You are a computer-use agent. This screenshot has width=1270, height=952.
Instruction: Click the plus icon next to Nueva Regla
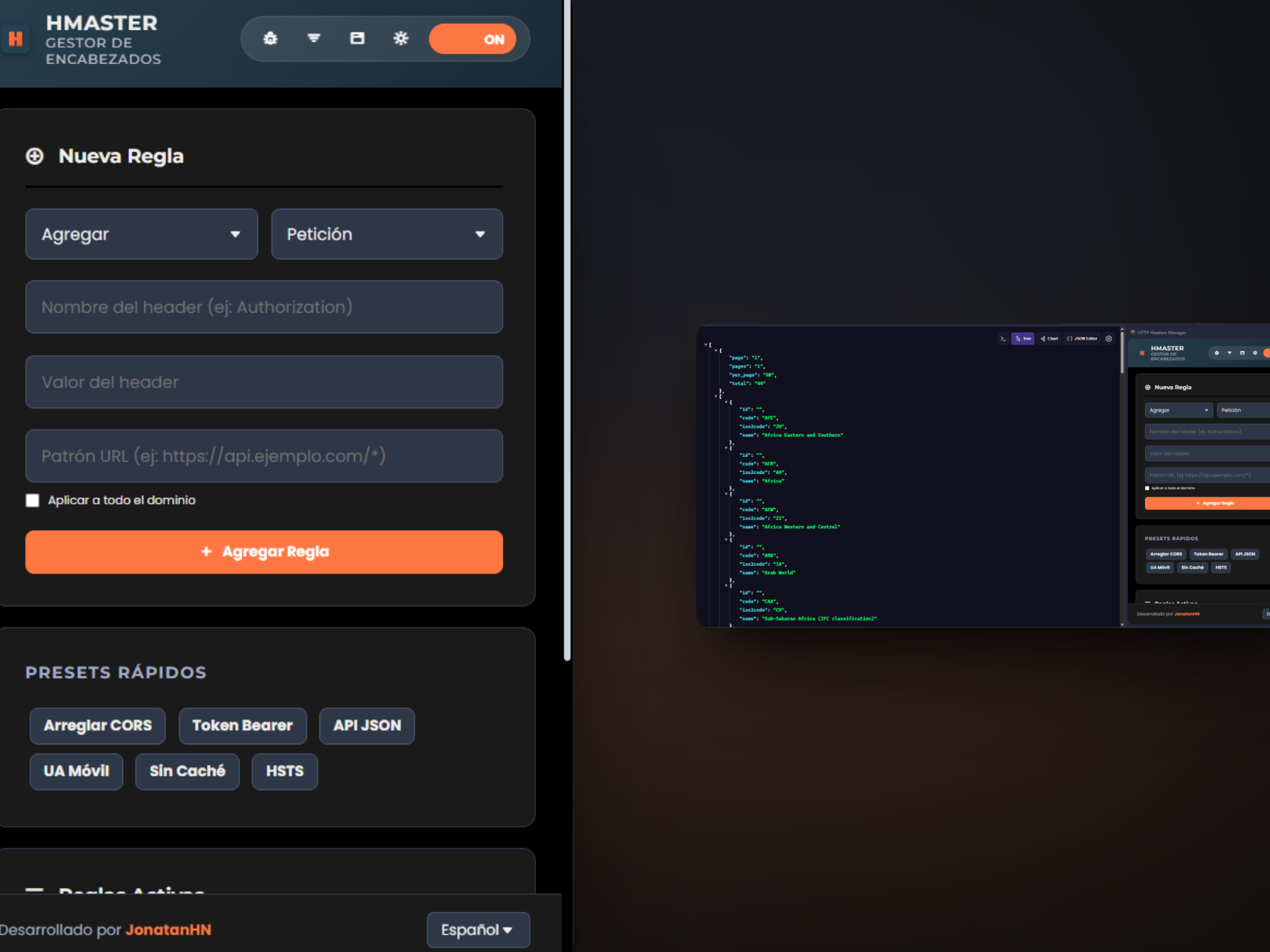point(34,157)
